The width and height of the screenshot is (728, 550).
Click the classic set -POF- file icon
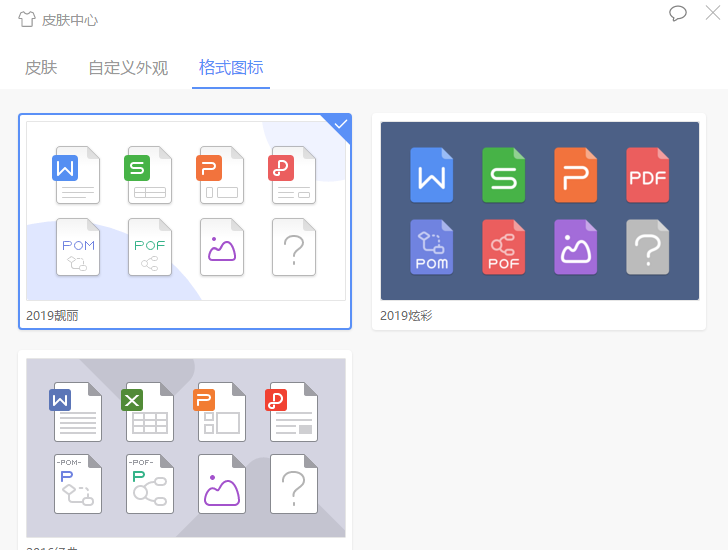point(150,484)
